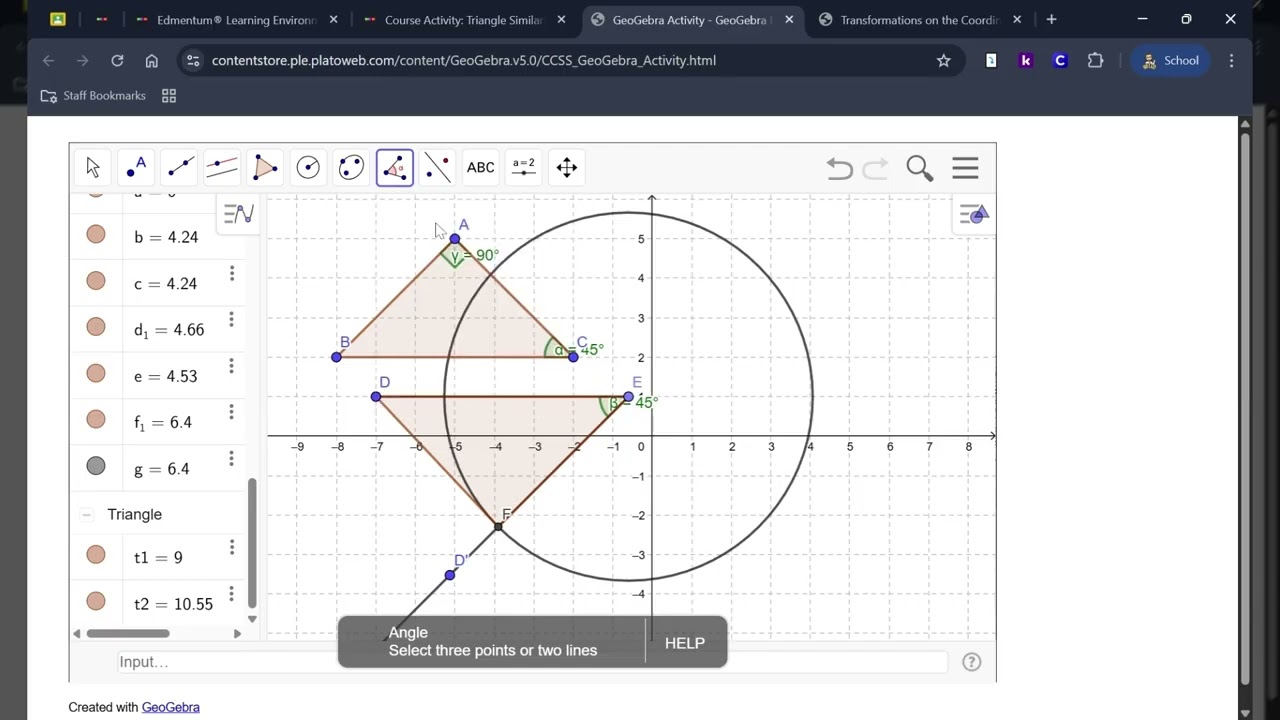Open options menu for e = 4.53
The image size is (1280, 720).
[x=231, y=366]
